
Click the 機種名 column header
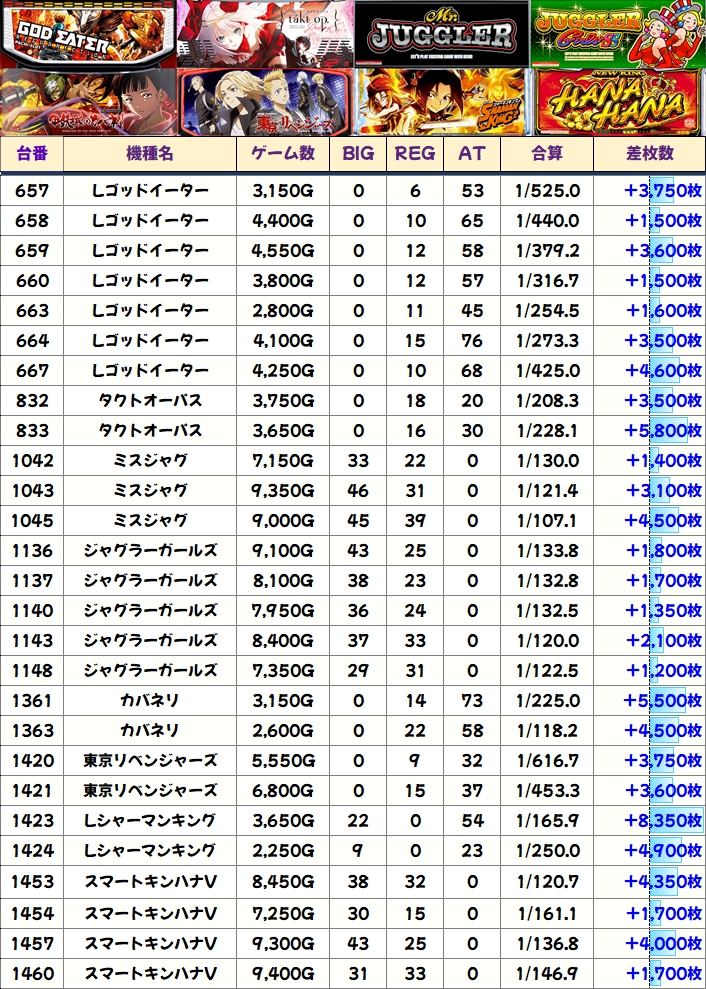150,155
